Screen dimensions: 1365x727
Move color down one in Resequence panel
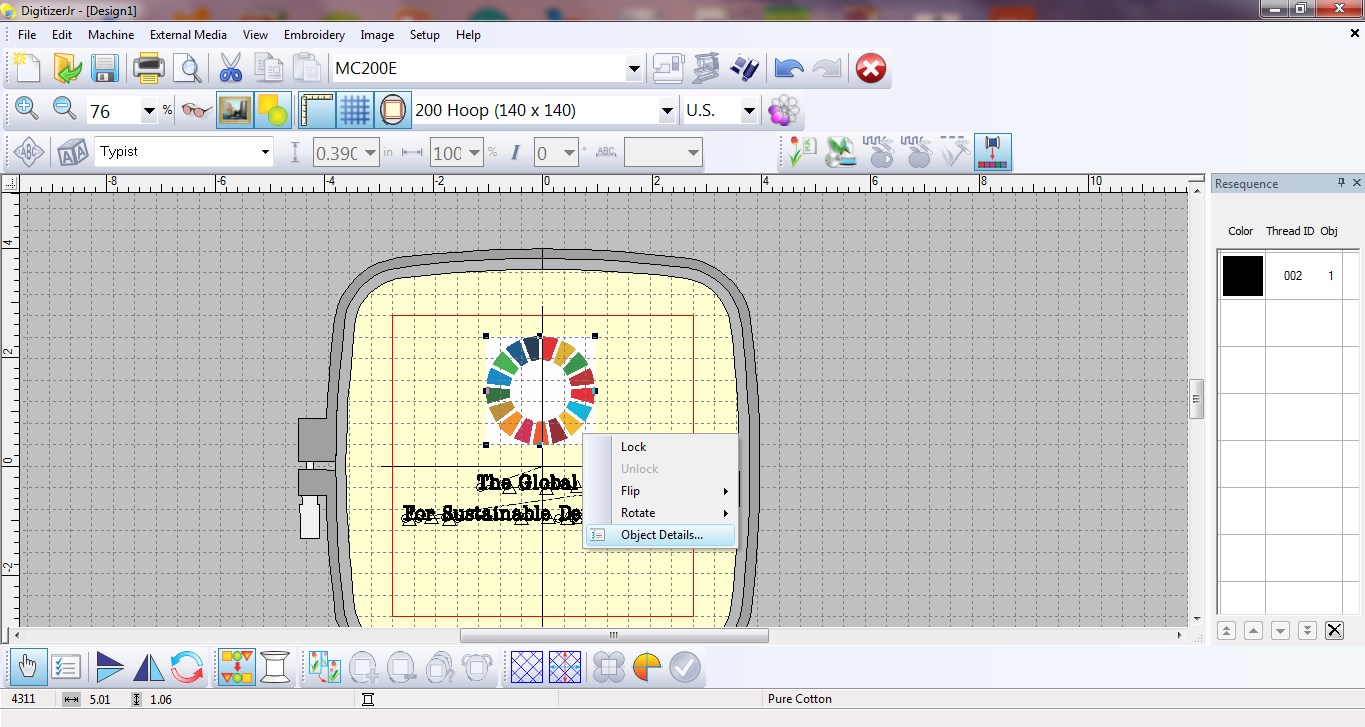[x=1280, y=630]
